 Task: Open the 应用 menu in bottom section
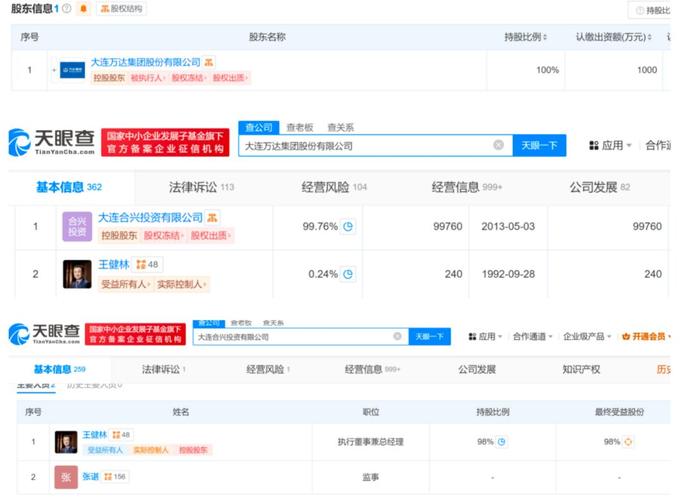coord(485,336)
